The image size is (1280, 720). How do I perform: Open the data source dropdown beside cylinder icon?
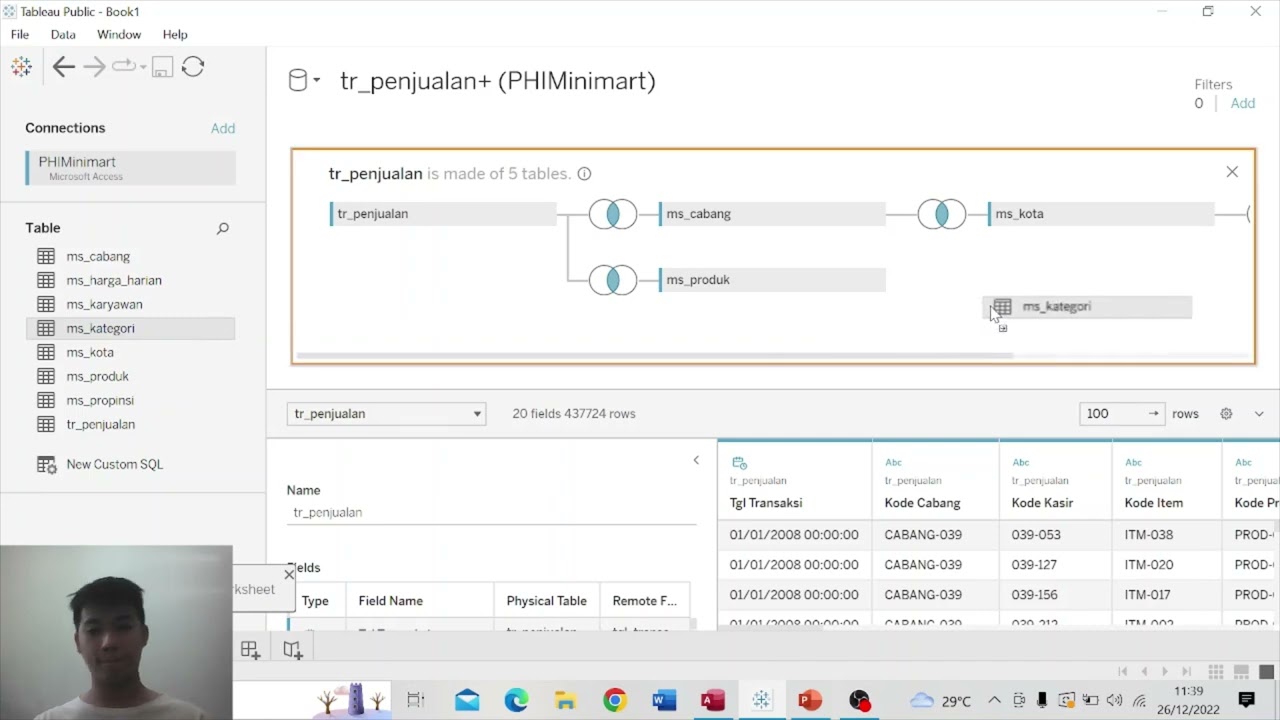click(x=317, y=80)
